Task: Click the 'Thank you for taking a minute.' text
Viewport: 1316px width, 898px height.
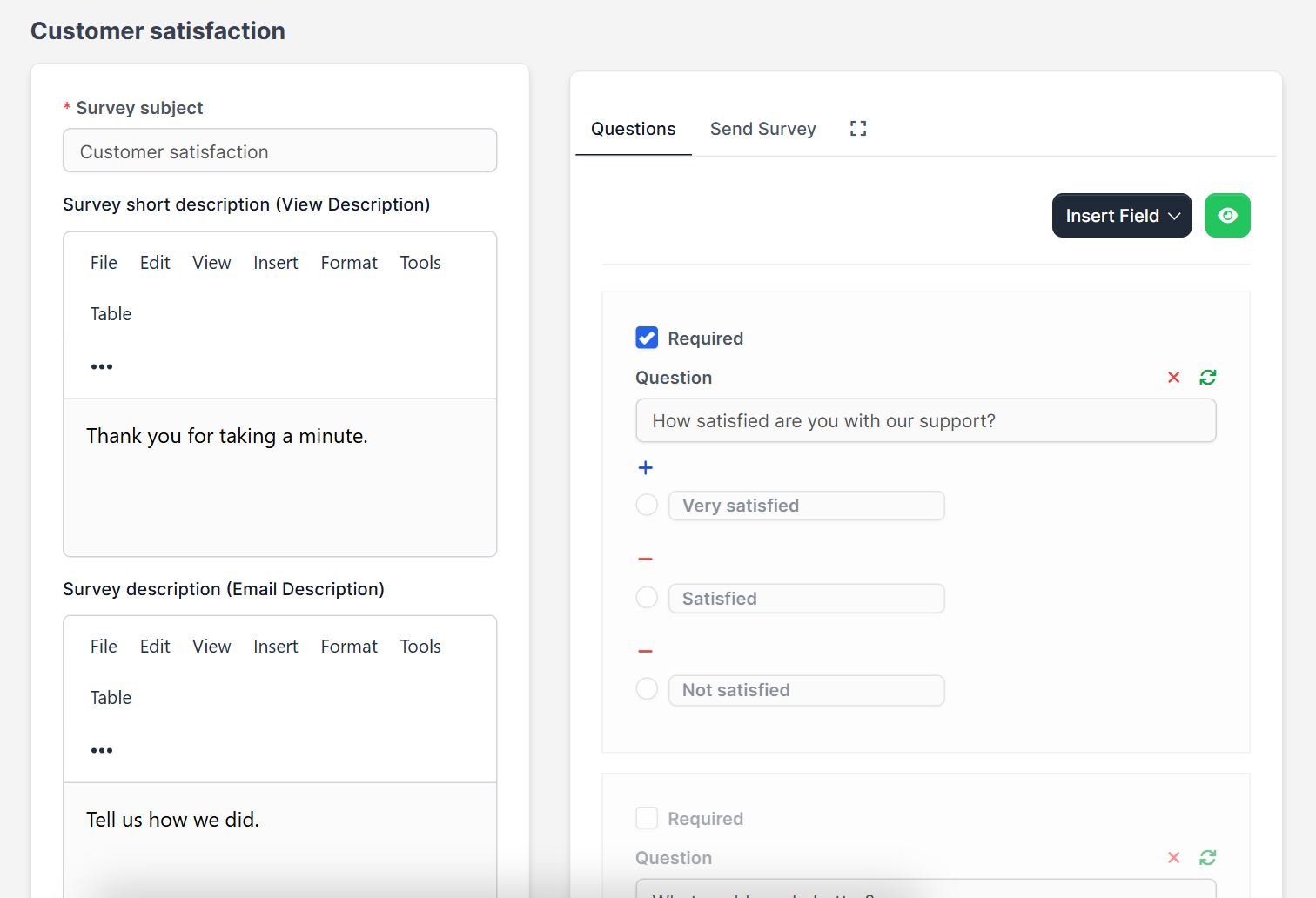Action: pos(227,436)
